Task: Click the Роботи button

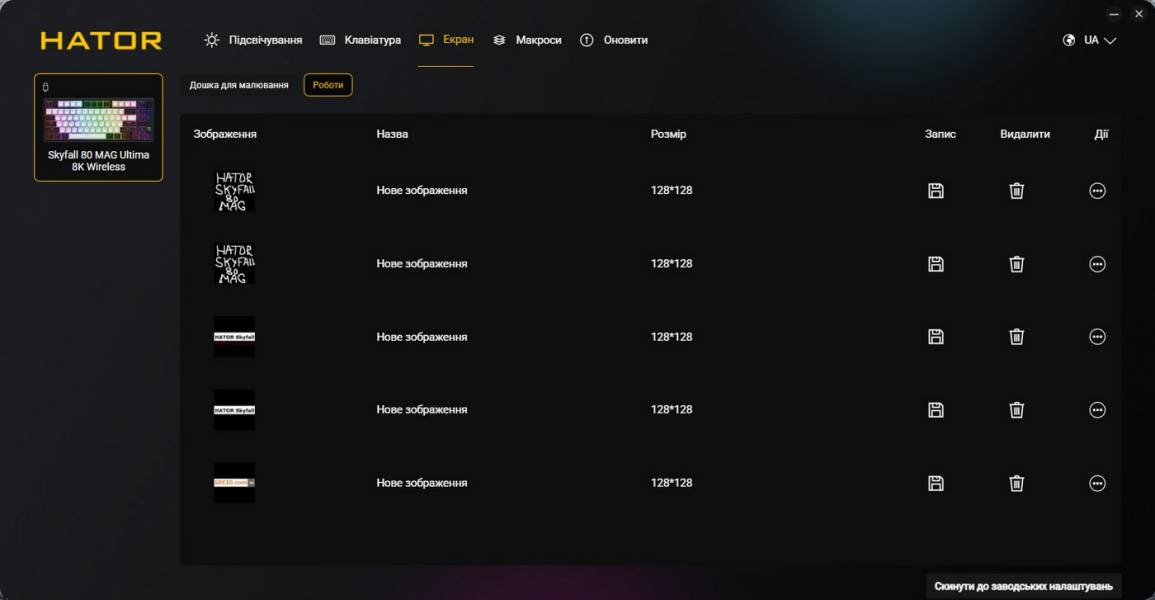Action: click(x=328, y=85)
